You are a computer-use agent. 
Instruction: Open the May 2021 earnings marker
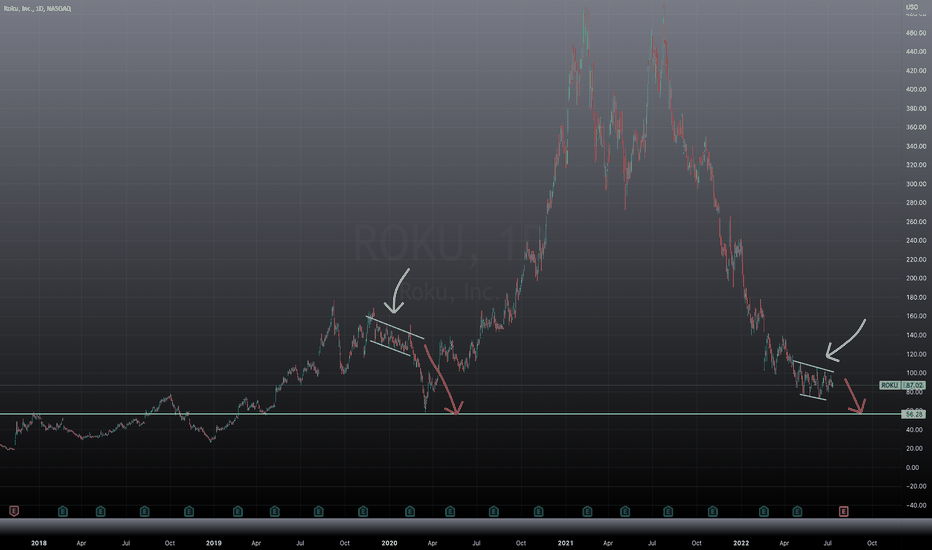pyautogui.click(x=625, y=511)
